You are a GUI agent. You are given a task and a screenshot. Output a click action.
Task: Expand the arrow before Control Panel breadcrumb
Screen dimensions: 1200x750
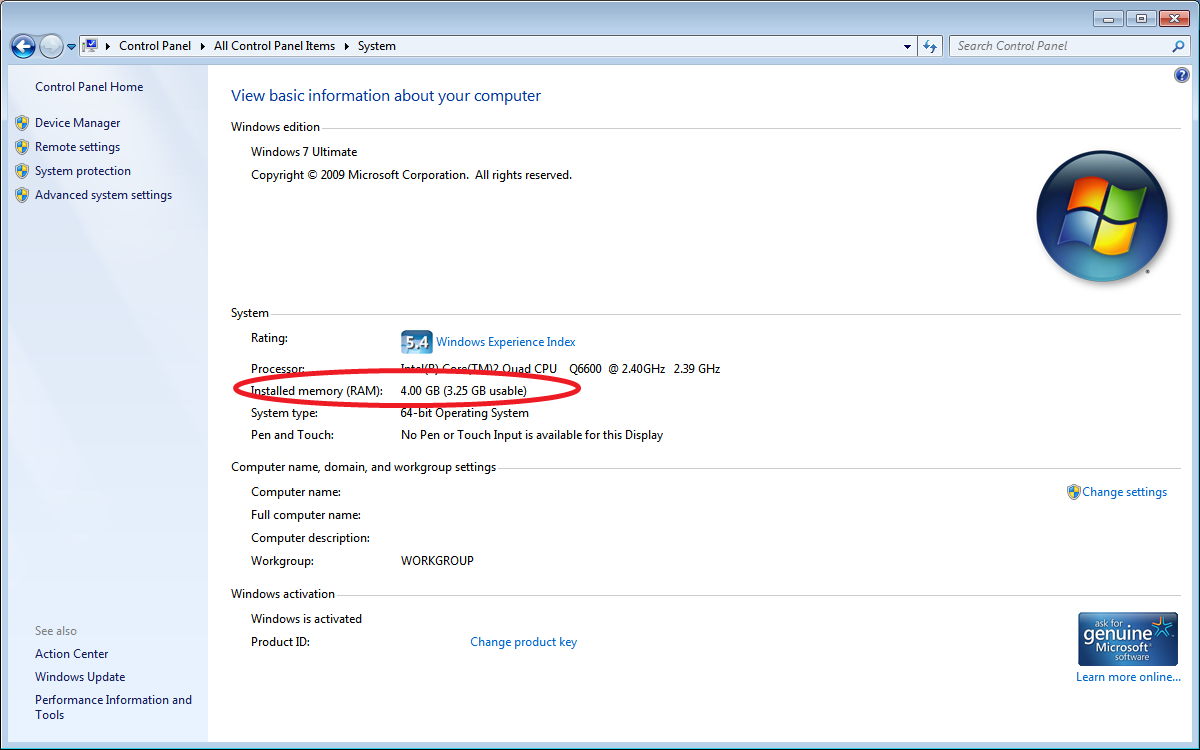(108, 46)
